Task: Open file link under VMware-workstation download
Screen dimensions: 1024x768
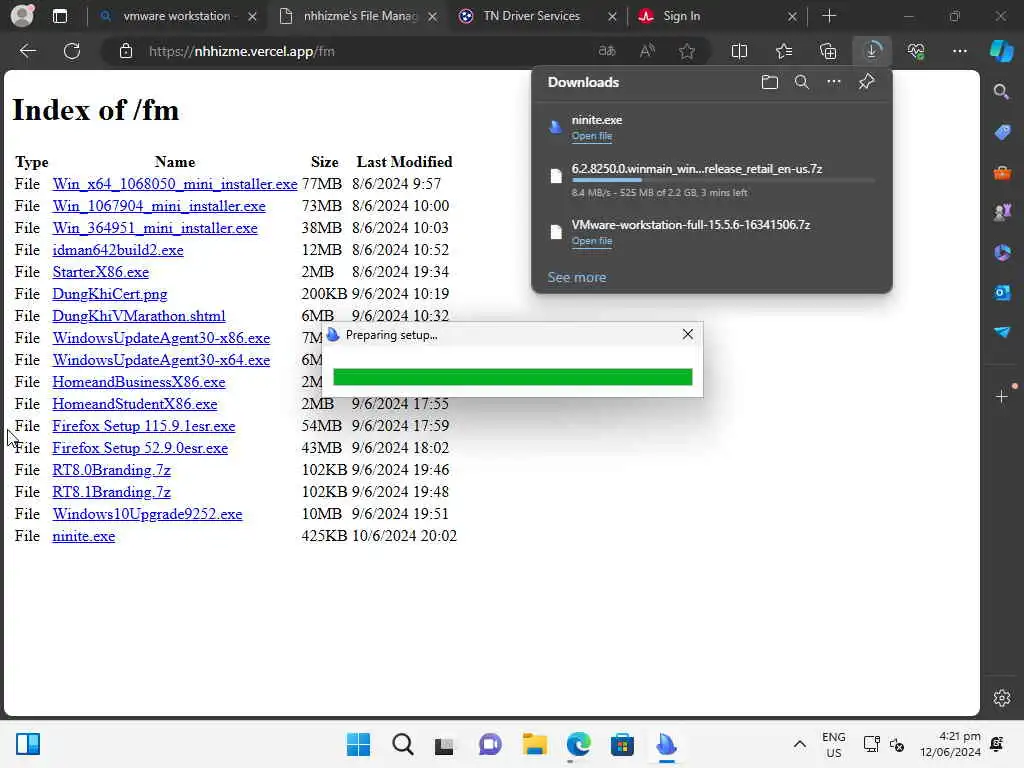Action: [x=592, y=241]
